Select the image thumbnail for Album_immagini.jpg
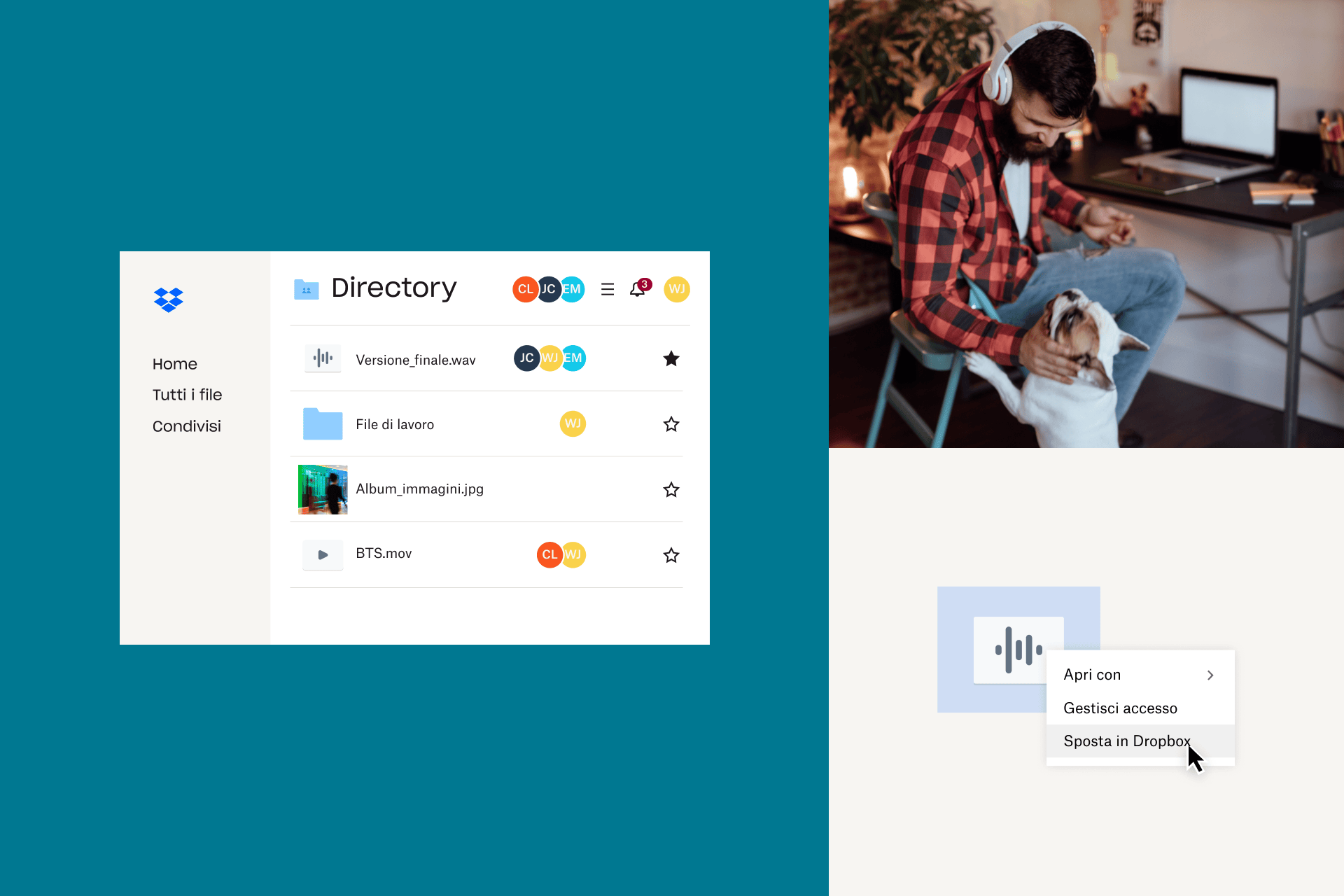Screen dimensions: 1344x896 (x=321, y=489)
